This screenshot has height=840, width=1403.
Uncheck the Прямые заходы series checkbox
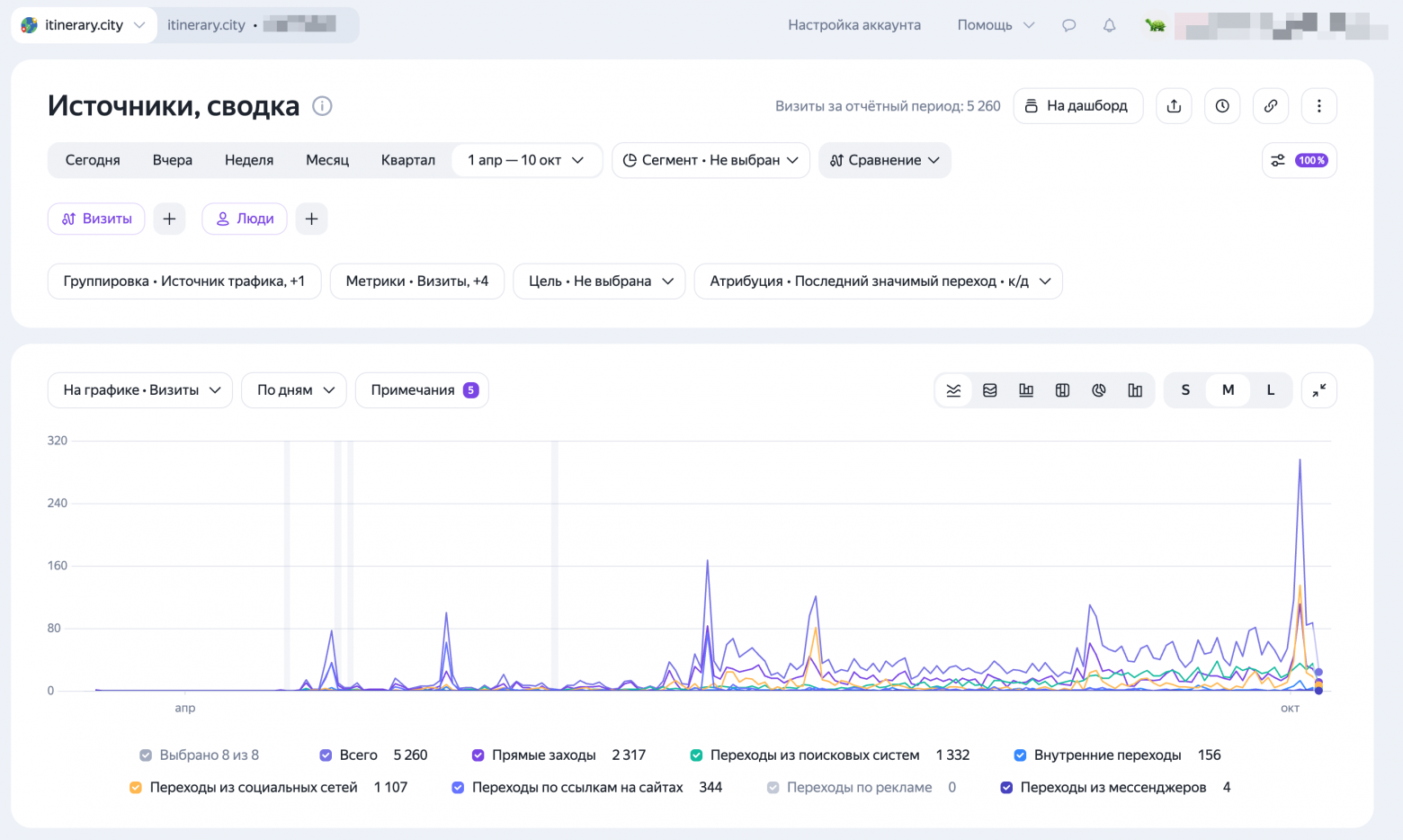click(478, 755)
